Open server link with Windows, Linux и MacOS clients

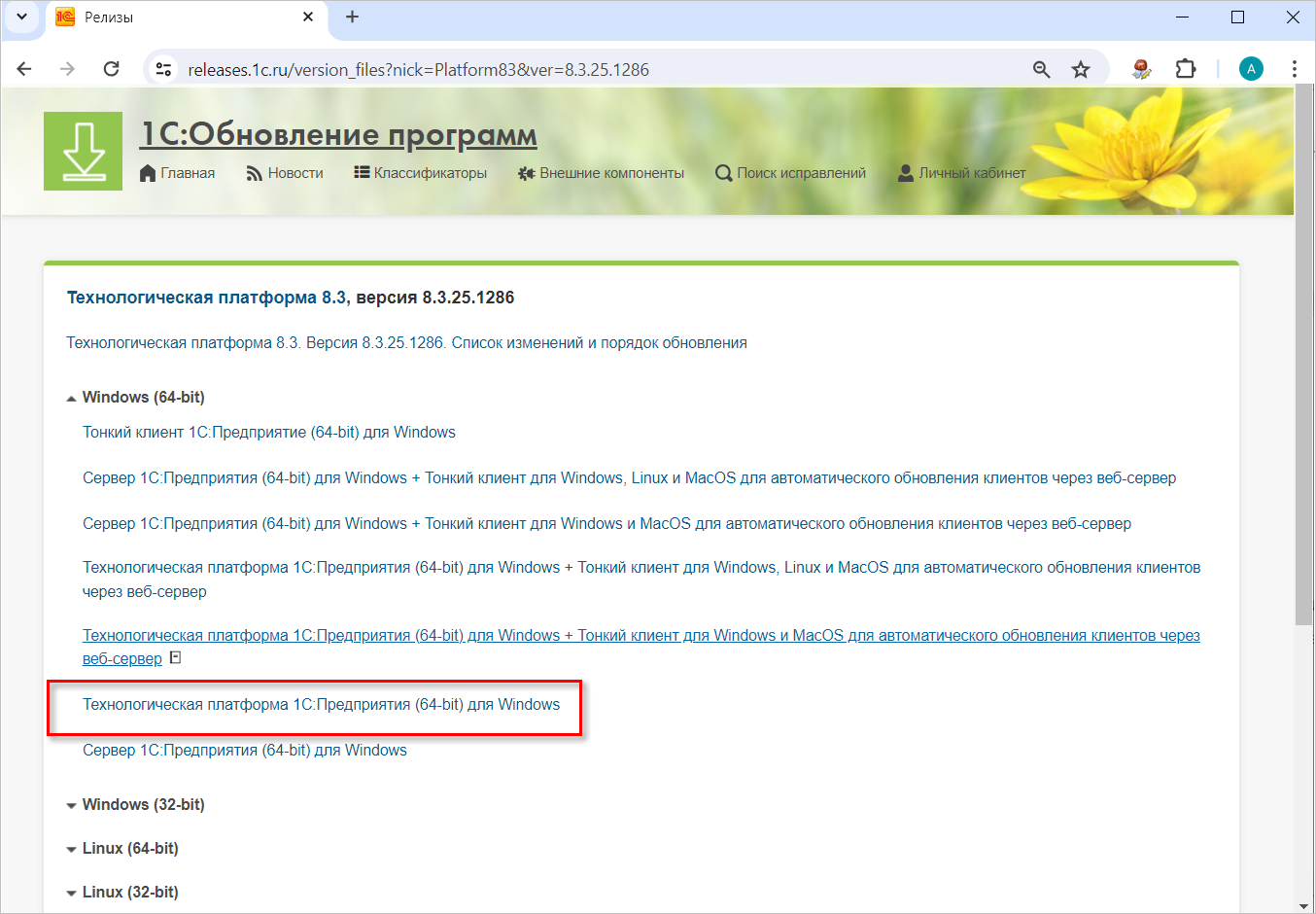click(630, 477)
